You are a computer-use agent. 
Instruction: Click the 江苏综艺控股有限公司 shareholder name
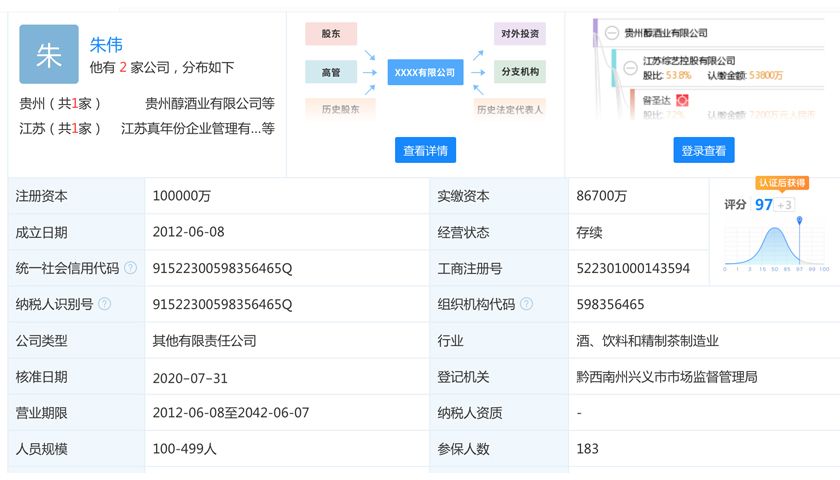689,61
